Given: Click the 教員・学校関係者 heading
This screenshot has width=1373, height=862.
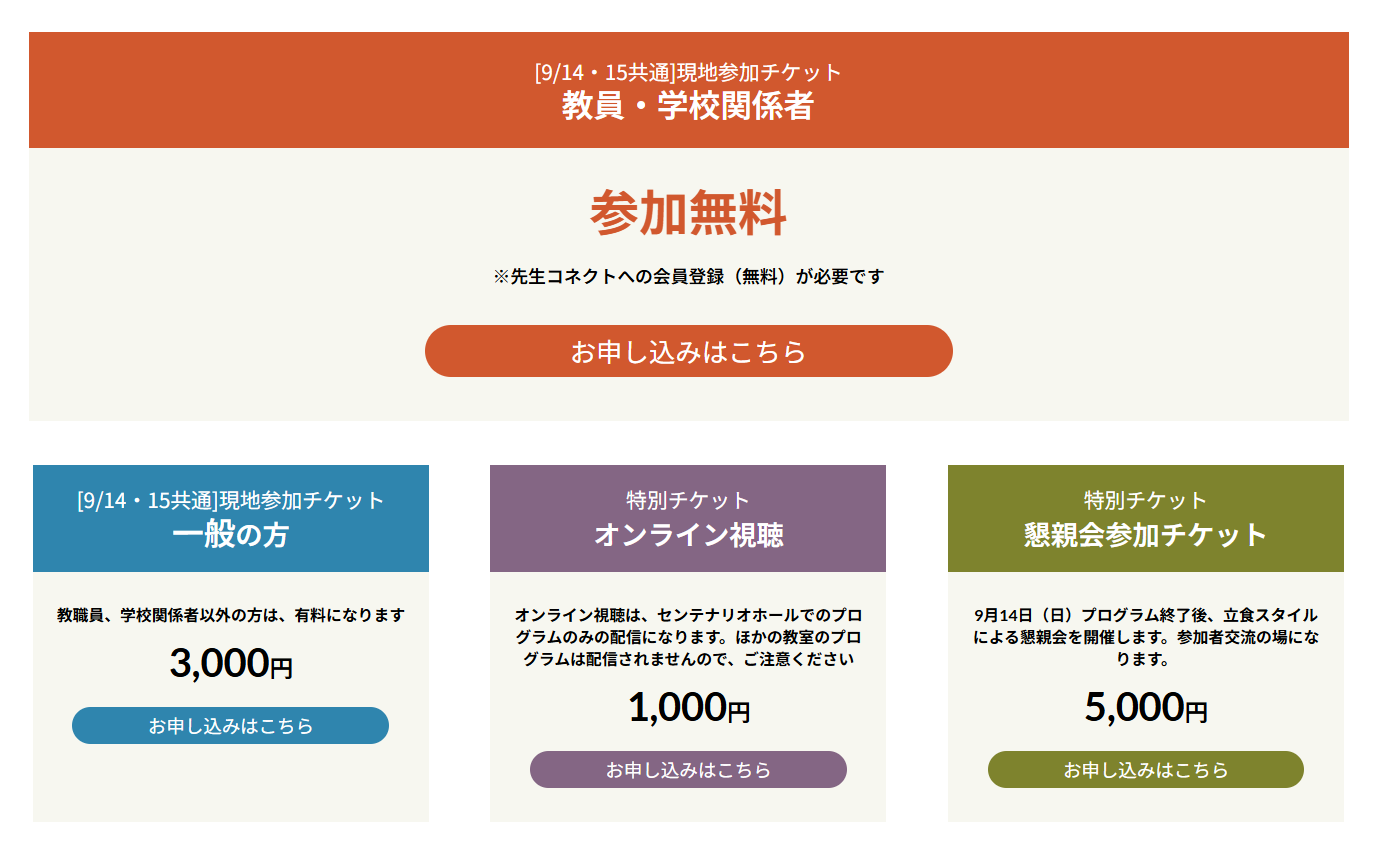Looking at the screenshot, I should tap(688, 106).
